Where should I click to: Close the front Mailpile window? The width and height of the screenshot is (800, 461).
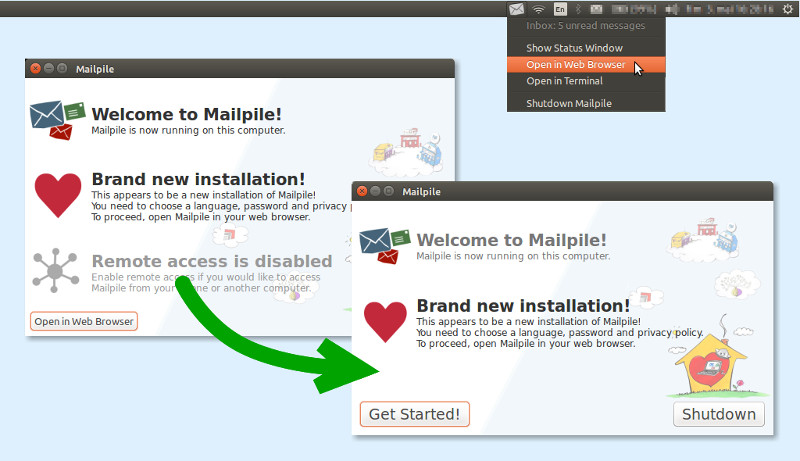point(362,191)
